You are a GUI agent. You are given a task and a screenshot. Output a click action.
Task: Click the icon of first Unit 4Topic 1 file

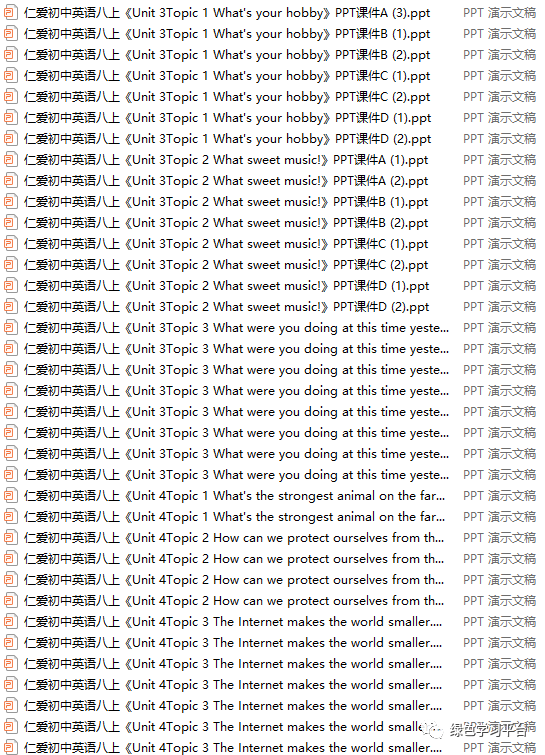click(x=10, y=496)
